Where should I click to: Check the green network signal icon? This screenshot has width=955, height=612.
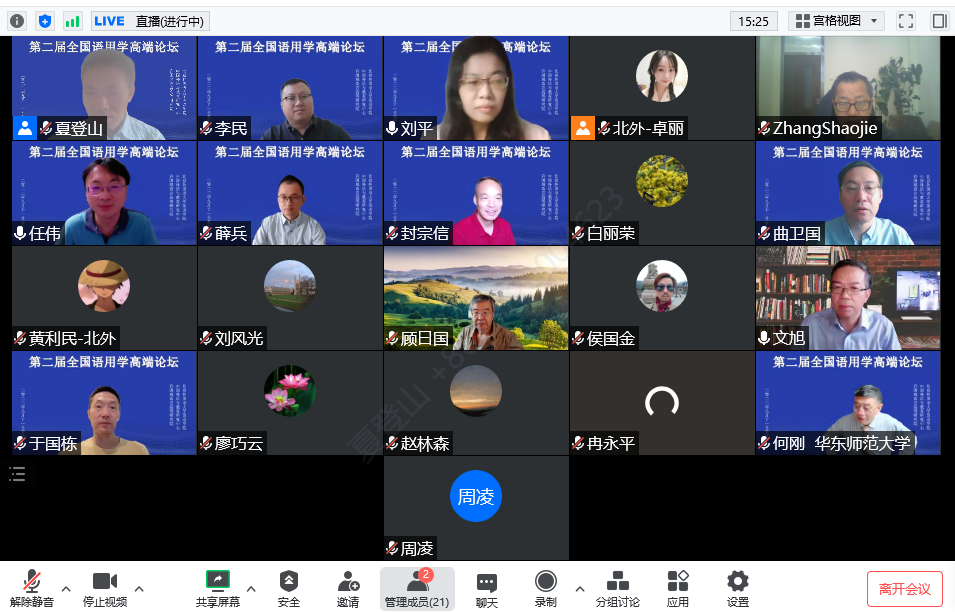[72, 21]
